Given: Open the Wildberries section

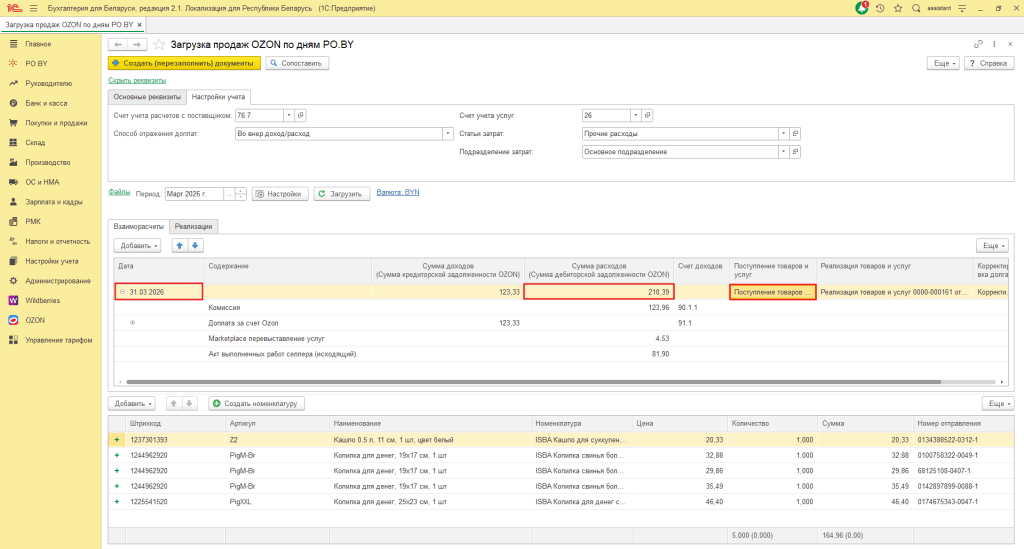Looking at the screenshot, I should pyautogui.click(x=42, y=300).
